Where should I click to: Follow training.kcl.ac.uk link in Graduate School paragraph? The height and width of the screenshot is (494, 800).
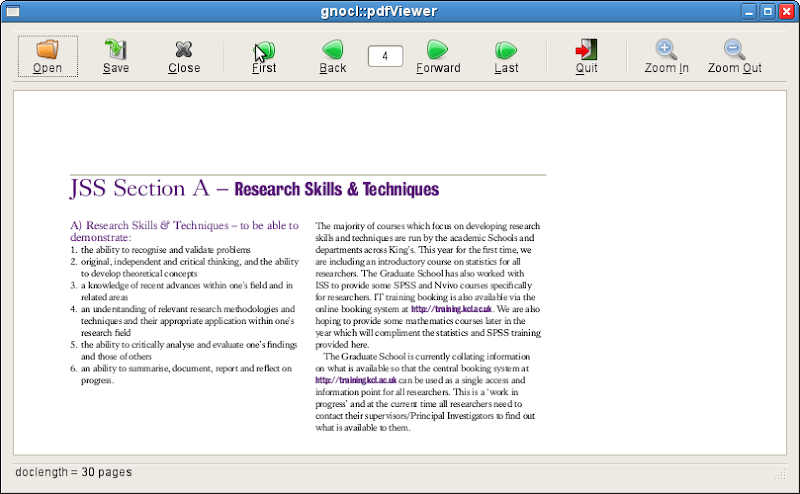tap(355, 380)
